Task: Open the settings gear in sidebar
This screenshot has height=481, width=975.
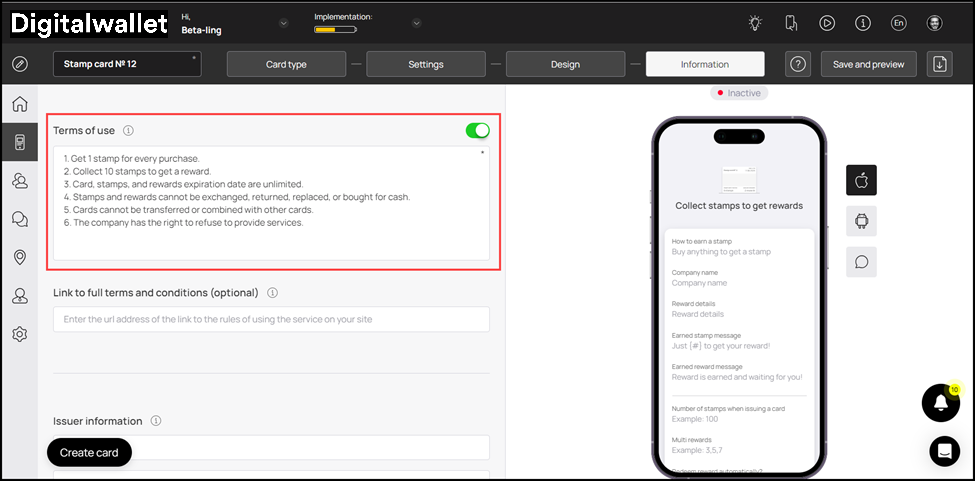Action: pos(19,334)
